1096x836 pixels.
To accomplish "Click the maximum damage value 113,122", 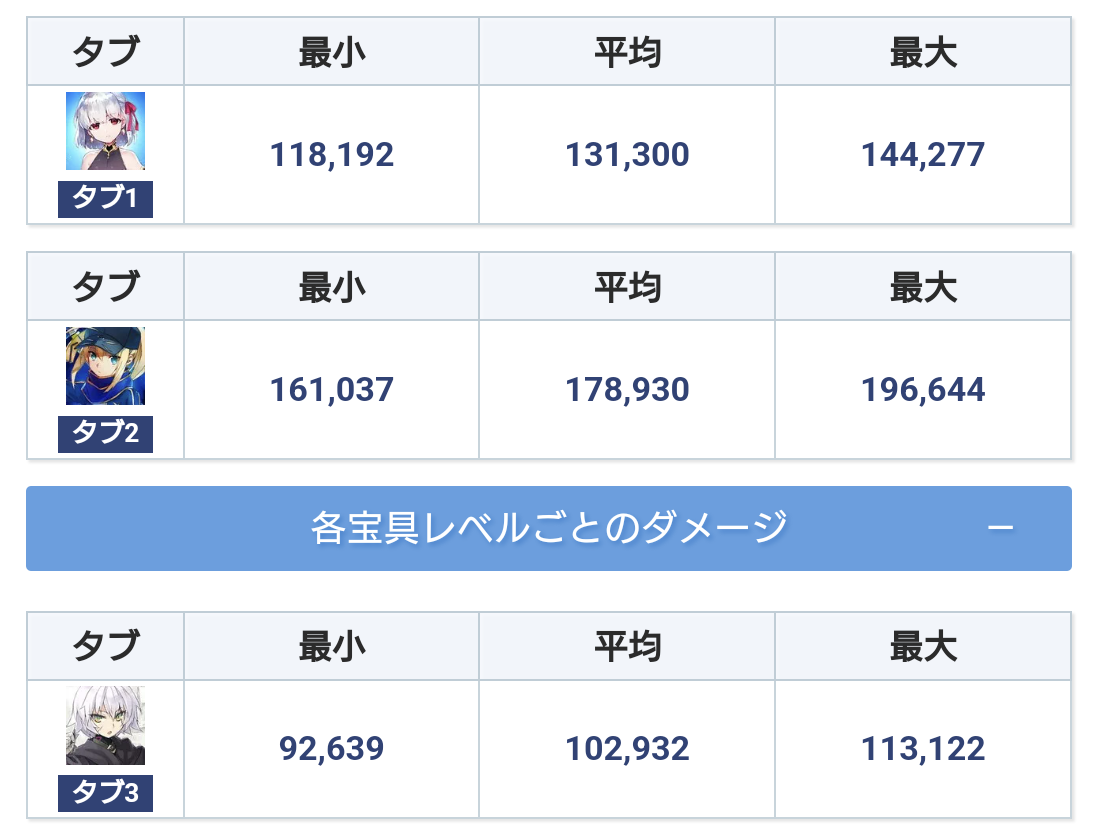I will point(923,749).
